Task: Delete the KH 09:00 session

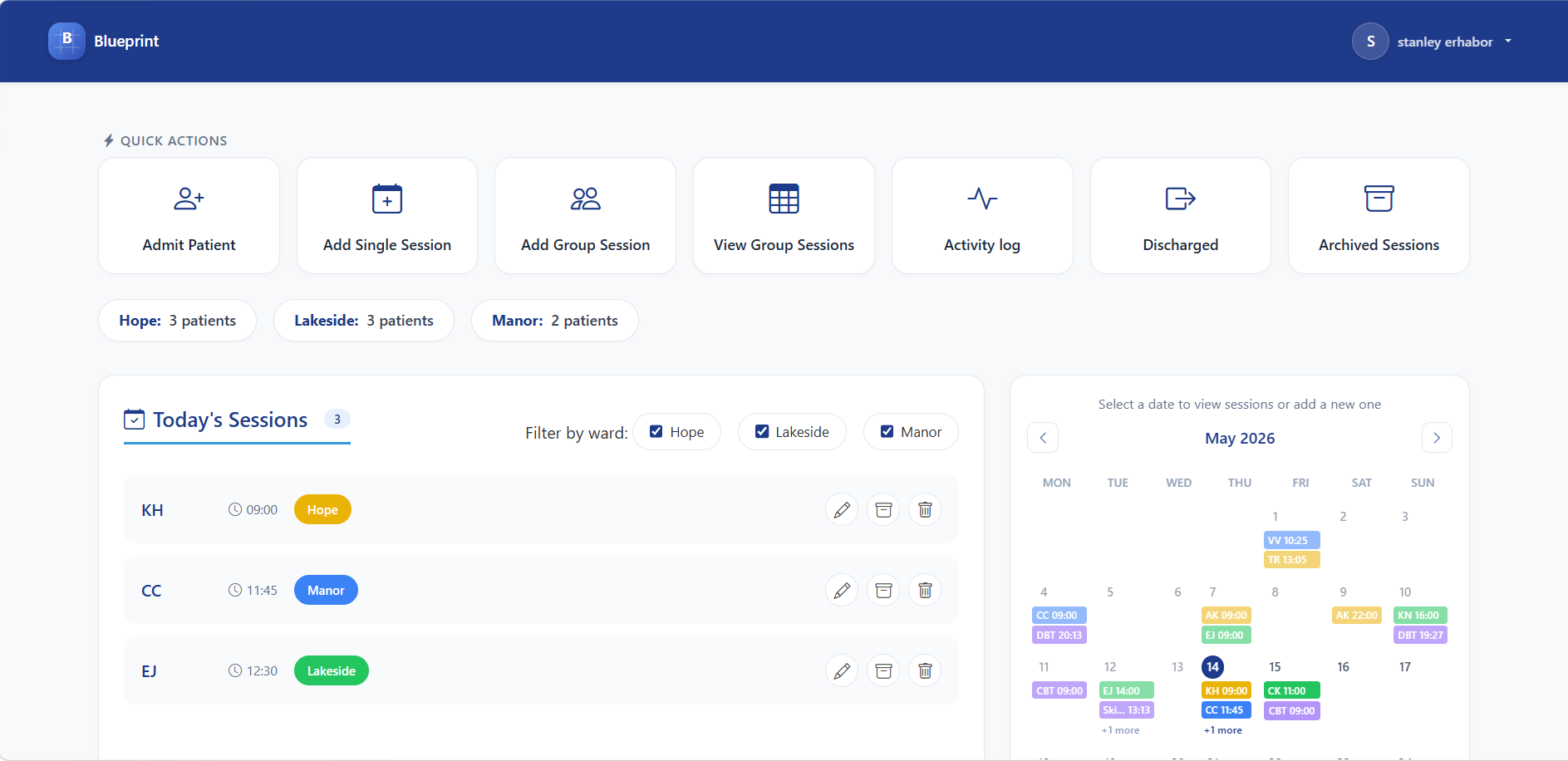Action: (x=925, y=510)
